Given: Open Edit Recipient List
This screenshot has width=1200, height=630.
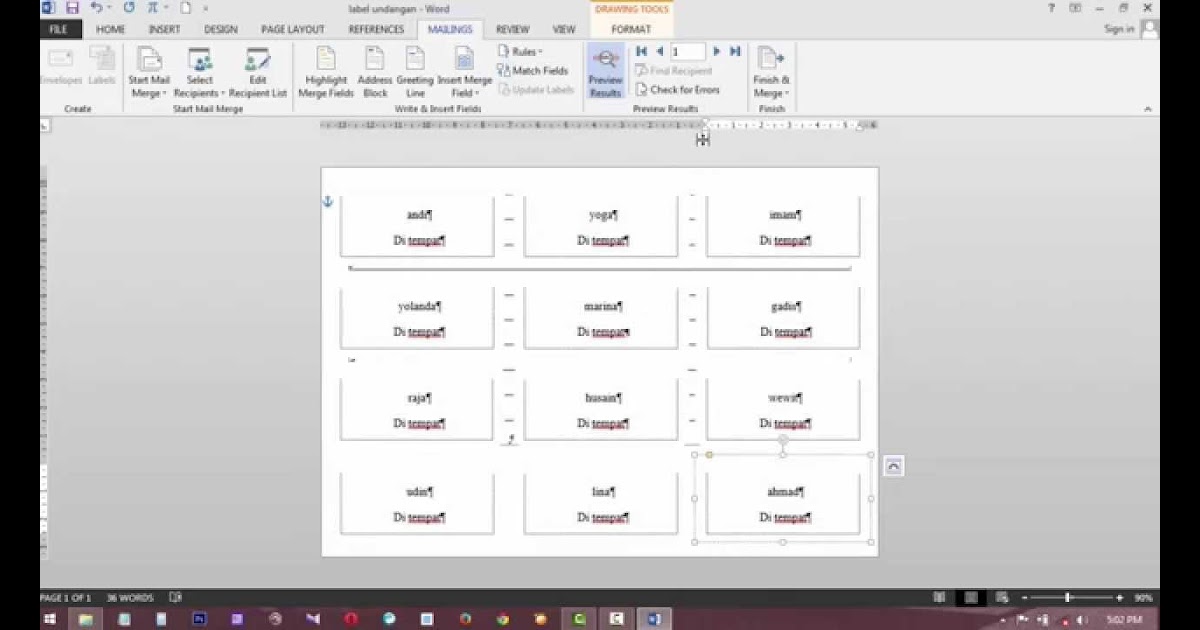Looking at the screenshot, I should coord(258,72).
